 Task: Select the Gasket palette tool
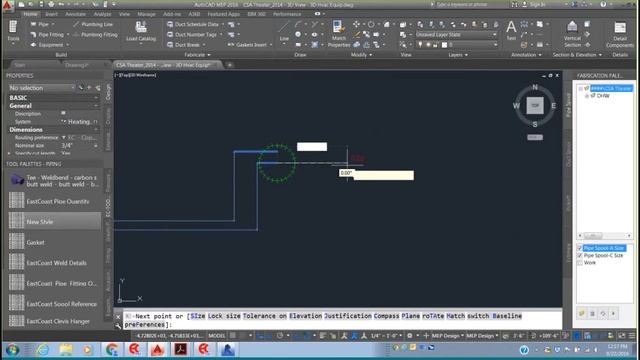point(54,242)
